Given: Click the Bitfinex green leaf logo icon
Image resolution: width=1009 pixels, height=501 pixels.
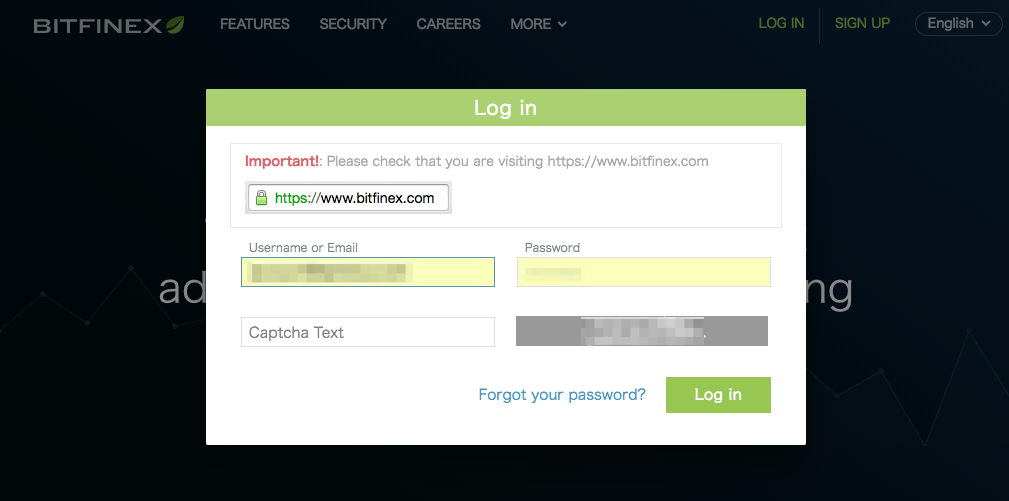Looking at the screenshot, I should point(175,24).
